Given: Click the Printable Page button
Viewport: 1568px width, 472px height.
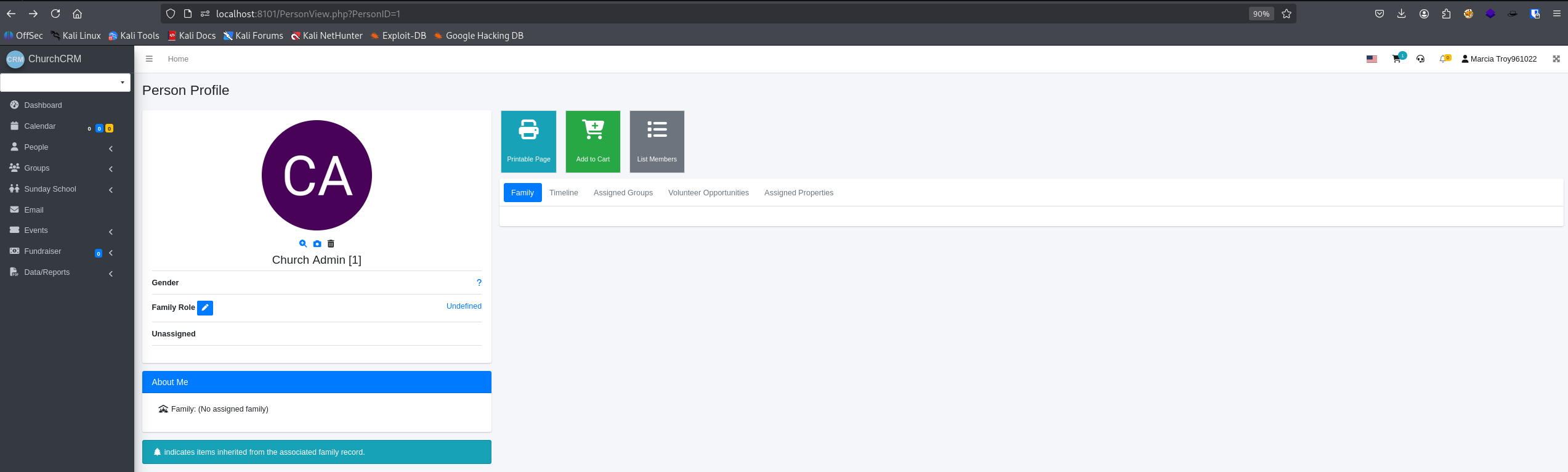Looking at the screenshot, I should pyautogui.click(x=528, y=142).
